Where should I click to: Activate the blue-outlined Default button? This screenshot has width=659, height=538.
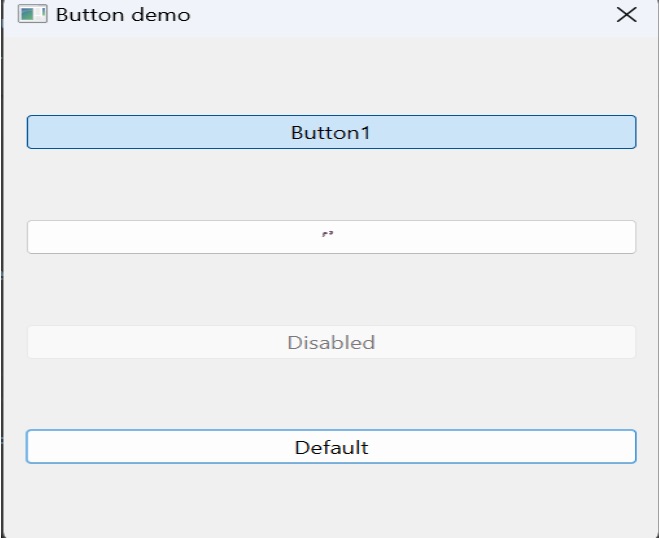(x=331, y=447)
